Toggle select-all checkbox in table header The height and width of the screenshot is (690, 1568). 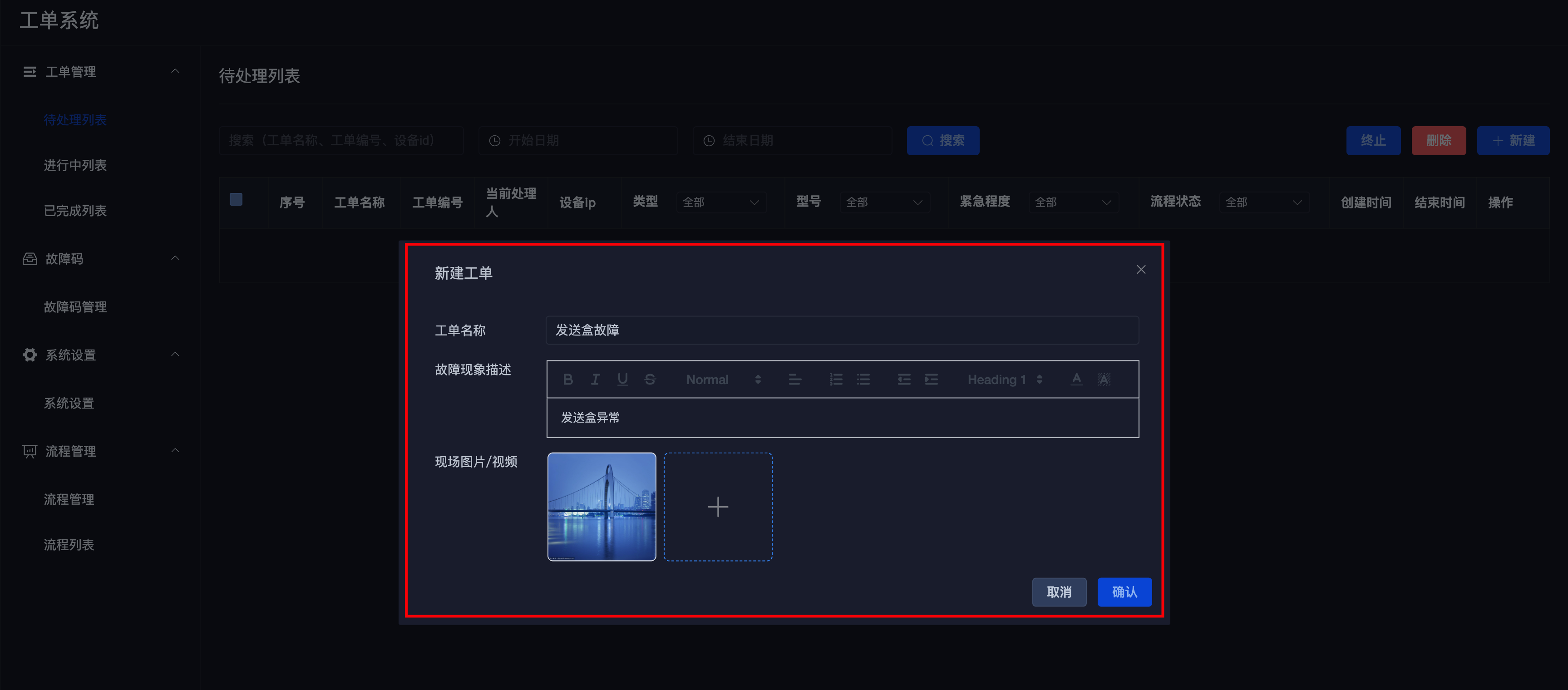[236, 200]
